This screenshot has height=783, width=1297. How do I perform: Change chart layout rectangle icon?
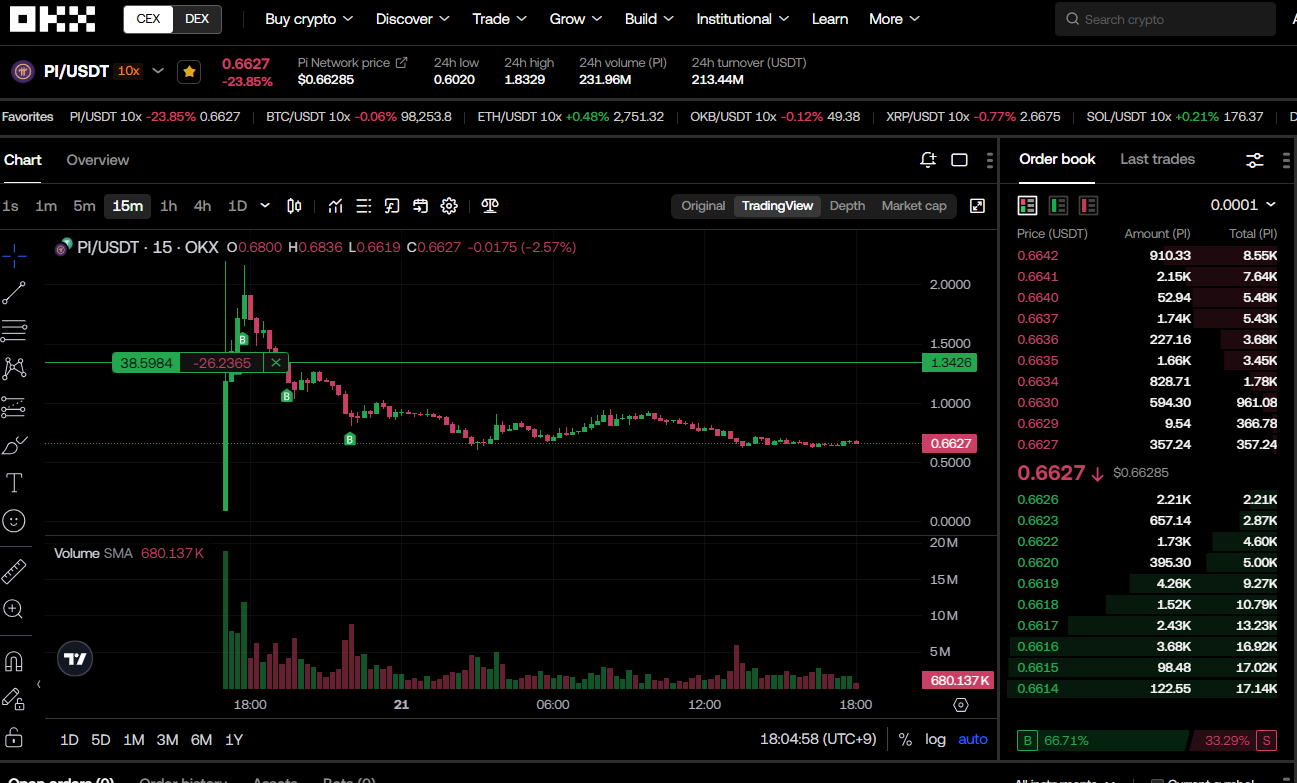coord(959,160)
